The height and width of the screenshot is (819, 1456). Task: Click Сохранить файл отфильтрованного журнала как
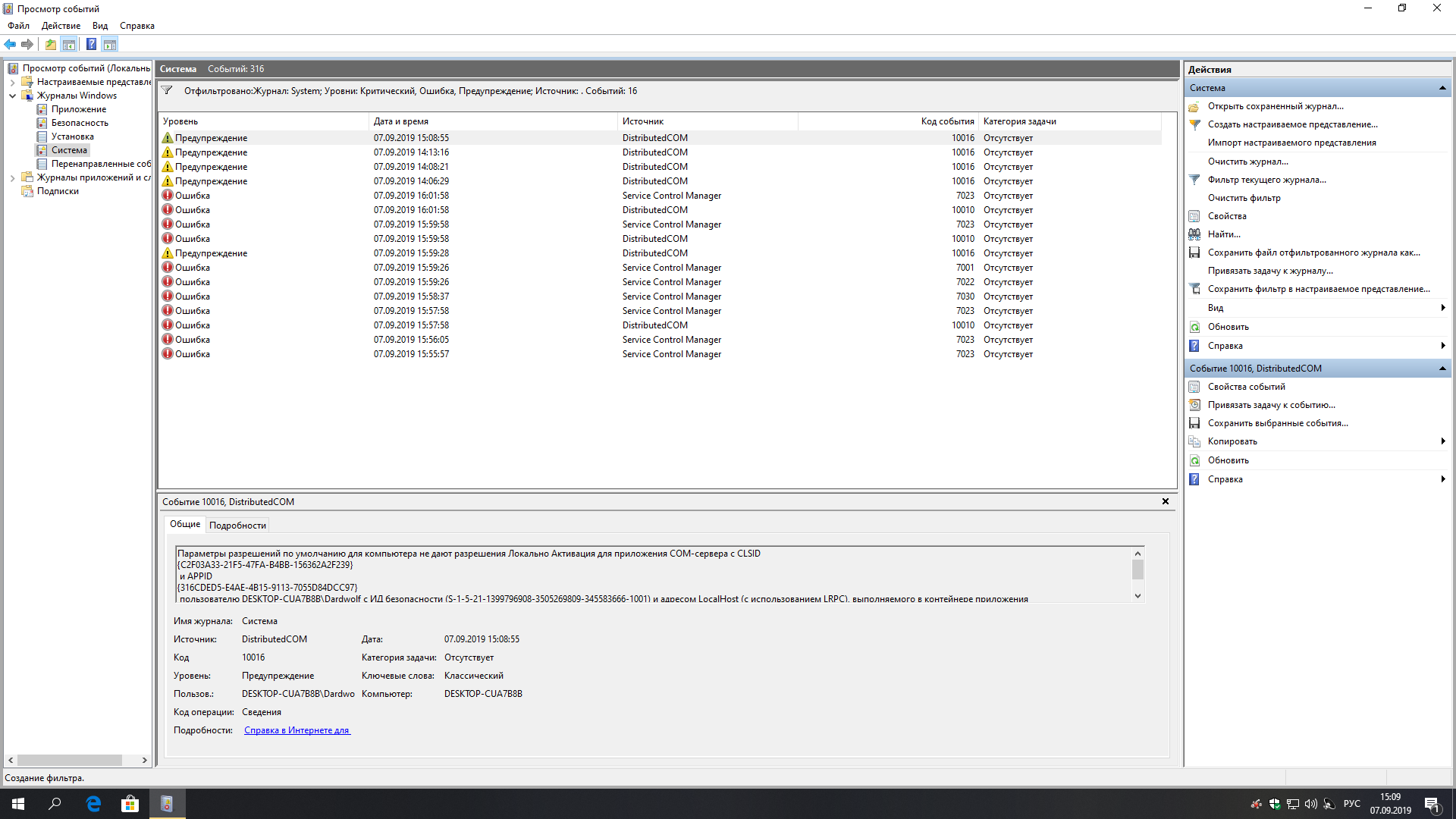coord(1314,253)
